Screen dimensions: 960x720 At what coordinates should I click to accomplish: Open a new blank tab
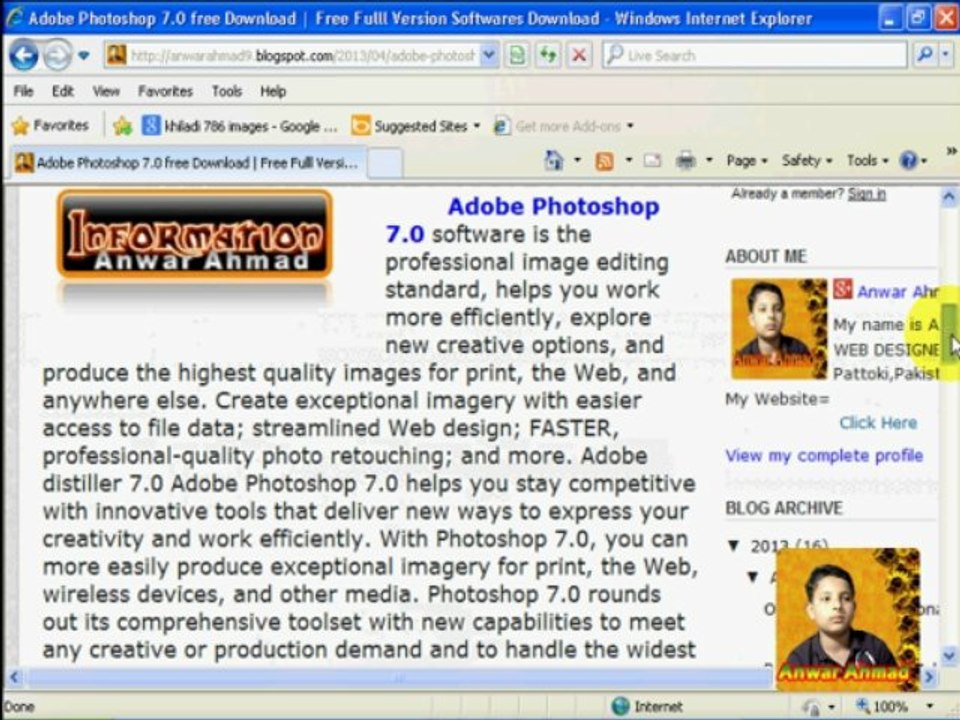[384, 163]
